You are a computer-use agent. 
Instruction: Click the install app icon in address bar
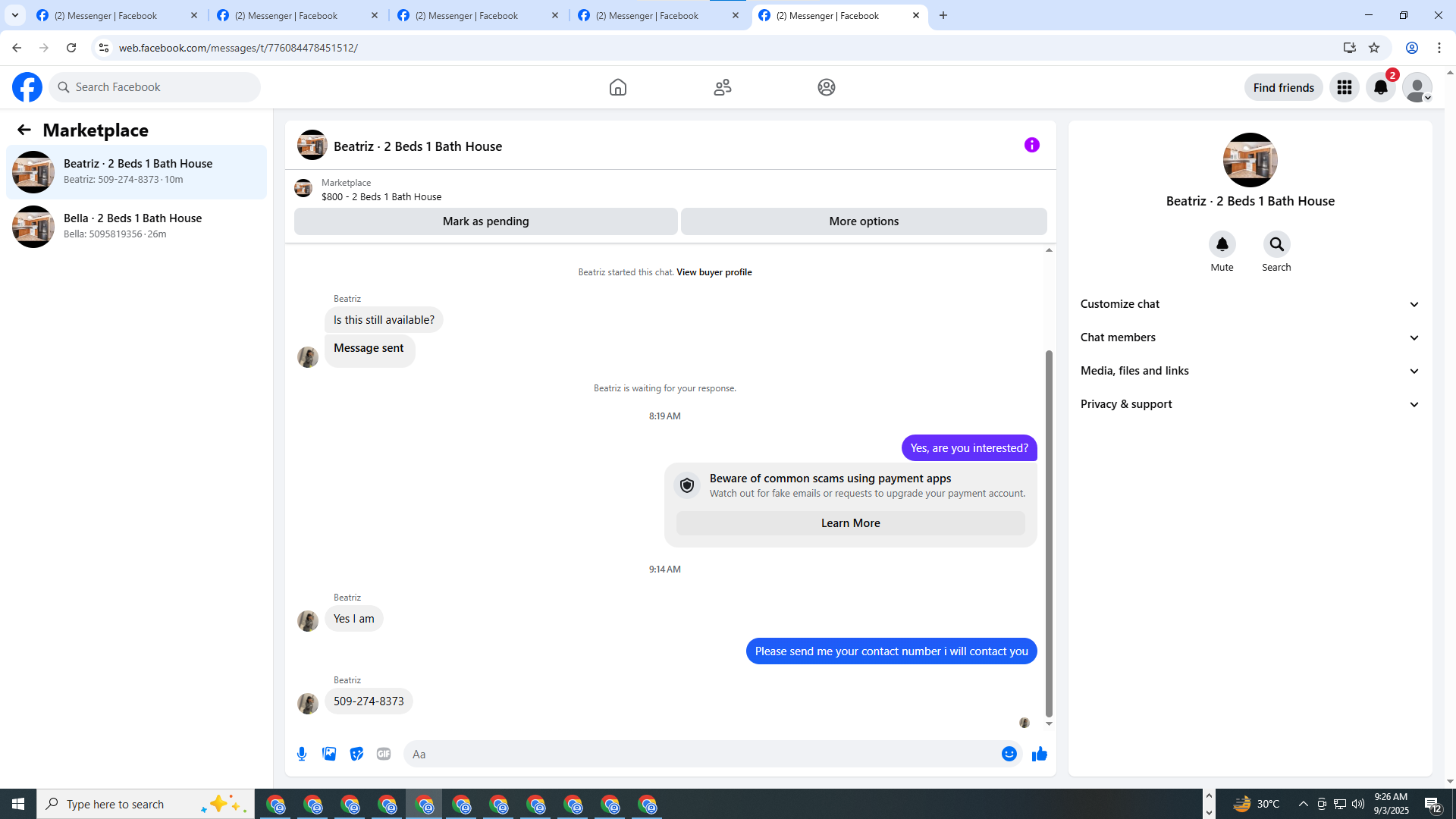pos(1350,48)
